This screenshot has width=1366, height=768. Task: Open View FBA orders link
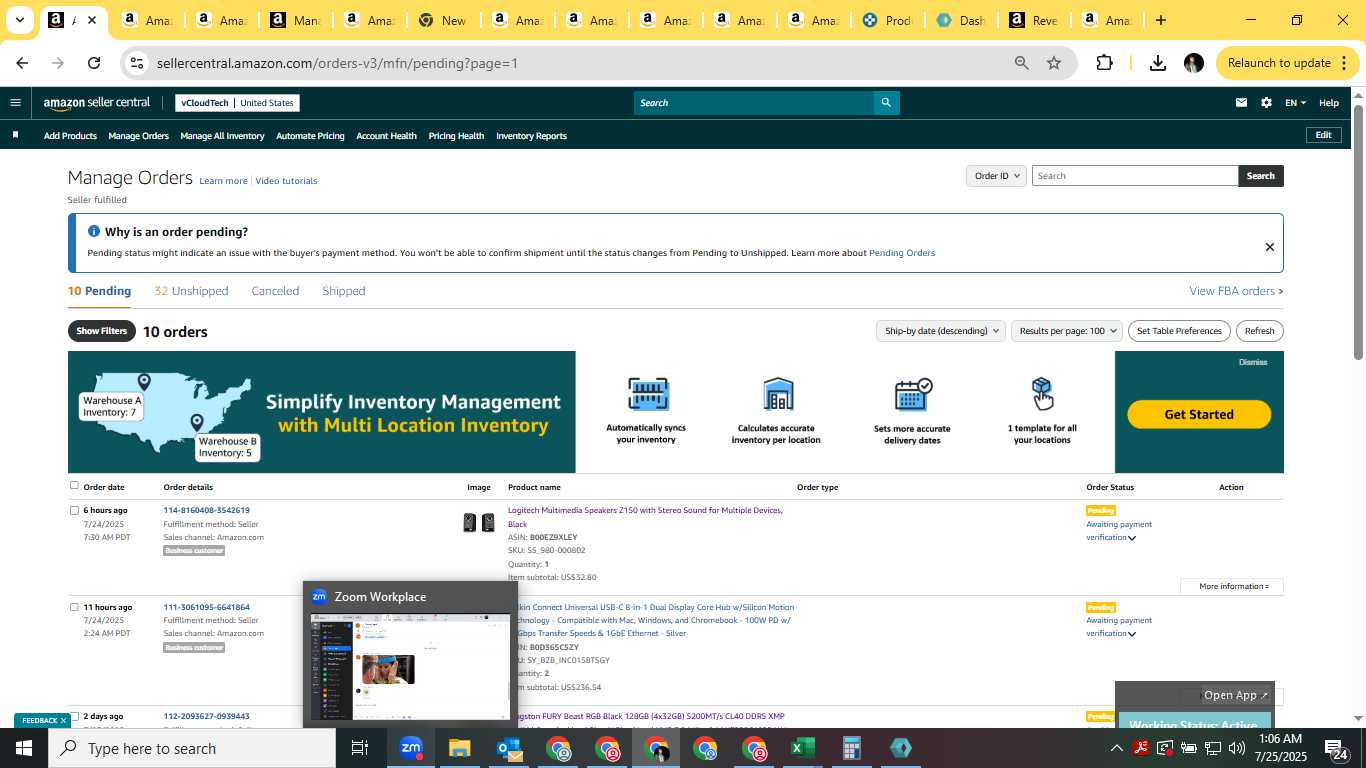click(1236, 291)
